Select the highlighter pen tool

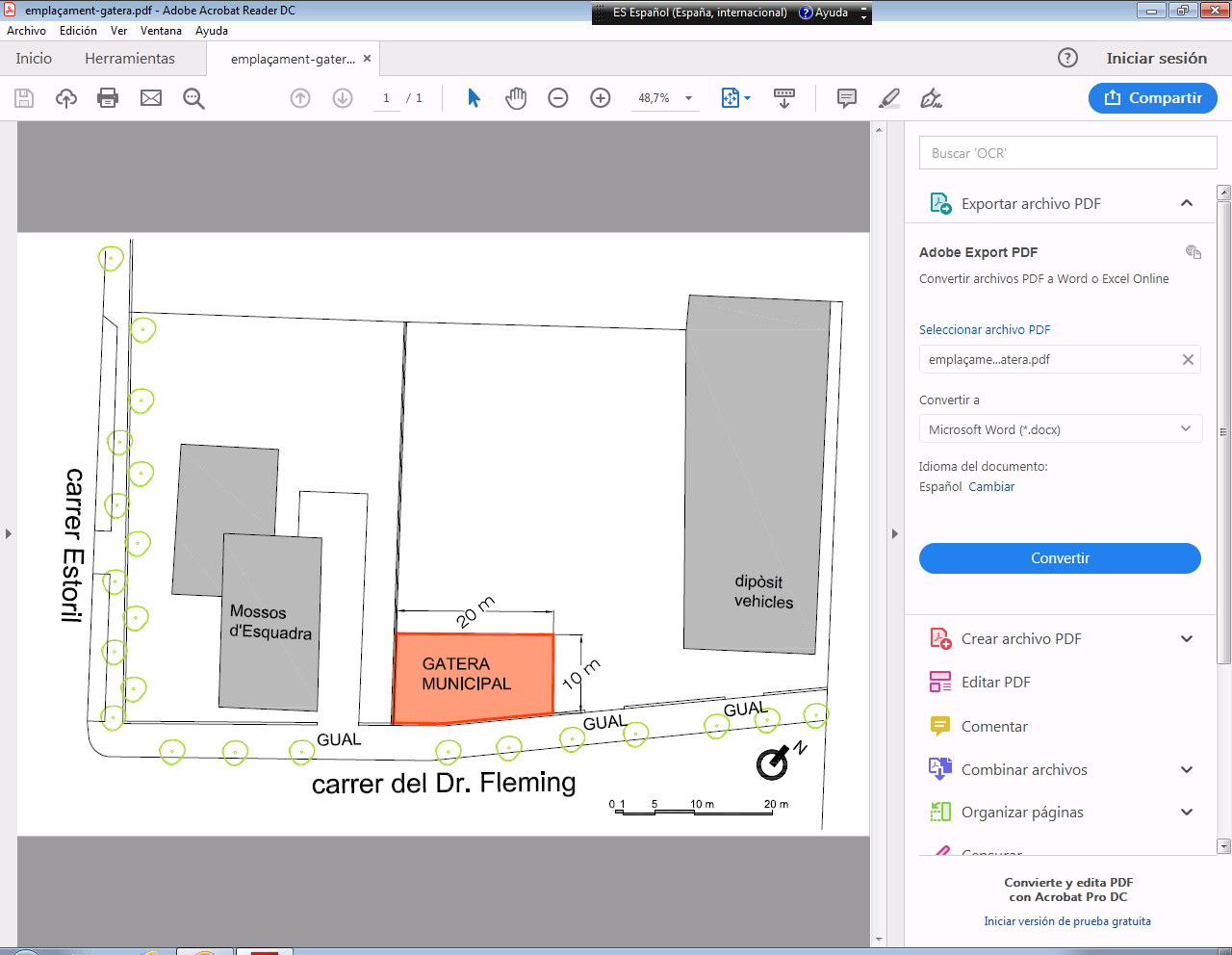(x=889, y=98)
